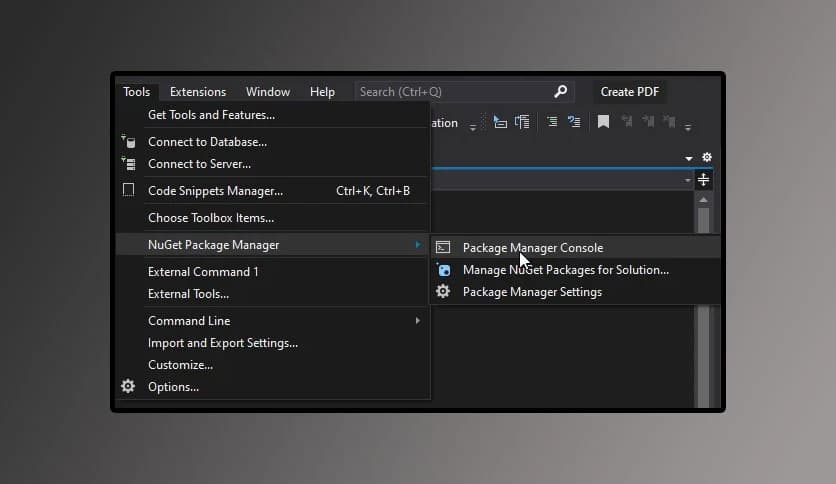Click the Options gear icon

(x=128, y=386)
